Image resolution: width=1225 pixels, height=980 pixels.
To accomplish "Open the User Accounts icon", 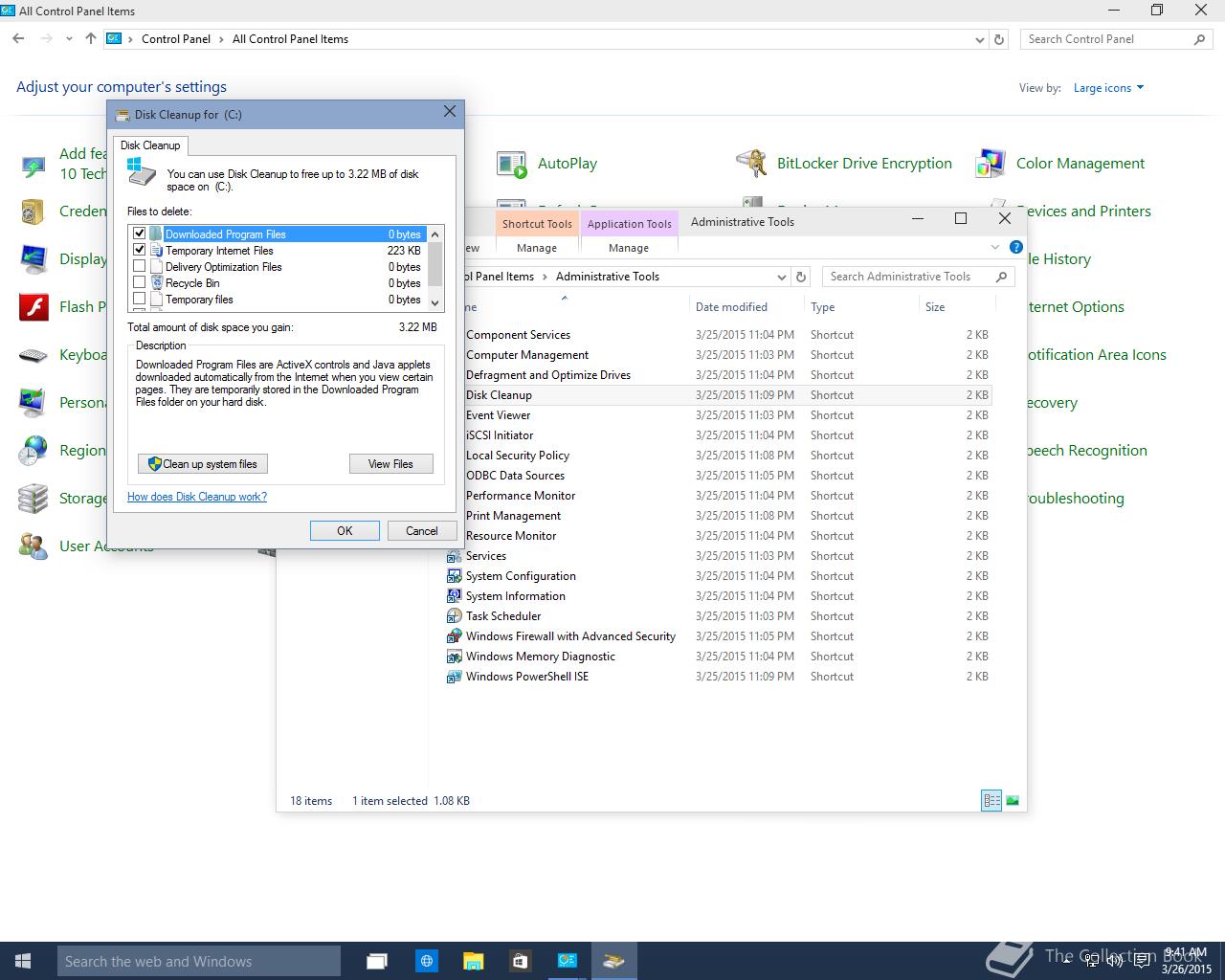I will (x=33, y=546).
